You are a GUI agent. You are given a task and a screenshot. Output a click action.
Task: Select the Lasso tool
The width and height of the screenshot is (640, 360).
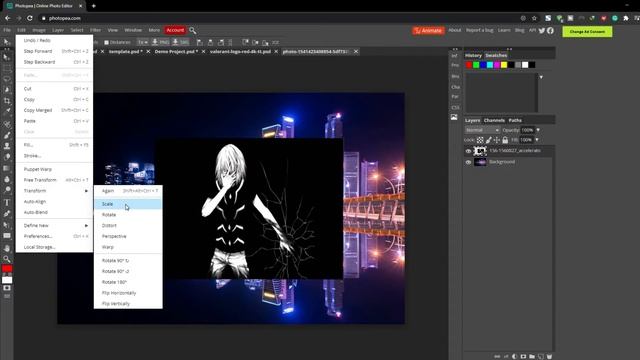[7, 79]
